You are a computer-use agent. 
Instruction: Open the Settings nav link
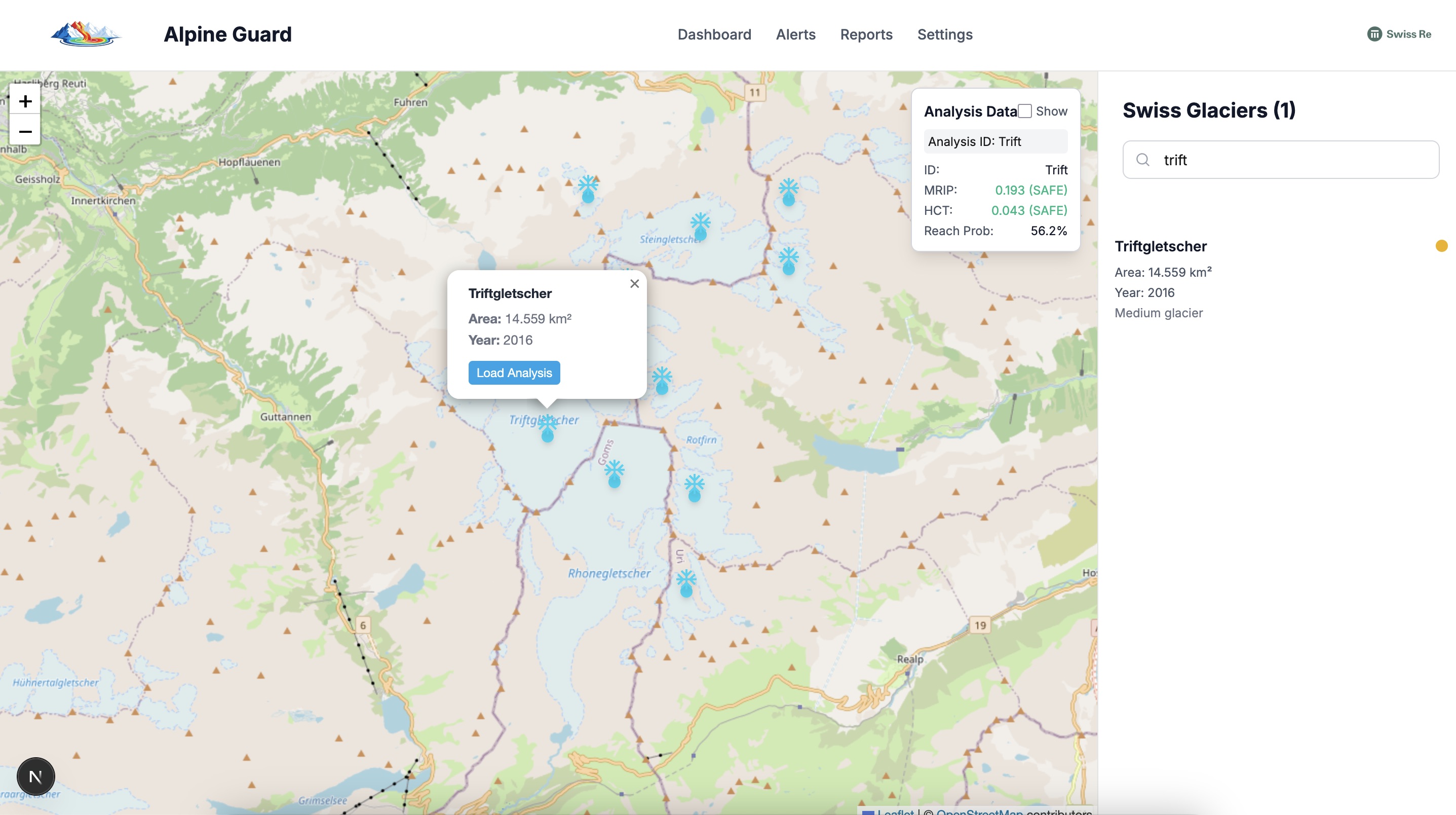pyautogui.click(x=944, y=34)
